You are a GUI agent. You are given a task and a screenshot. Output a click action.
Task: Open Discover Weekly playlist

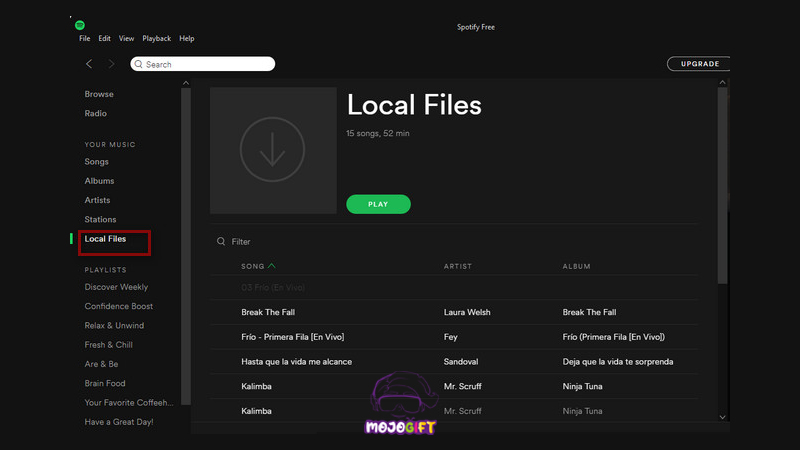(116, 287)
